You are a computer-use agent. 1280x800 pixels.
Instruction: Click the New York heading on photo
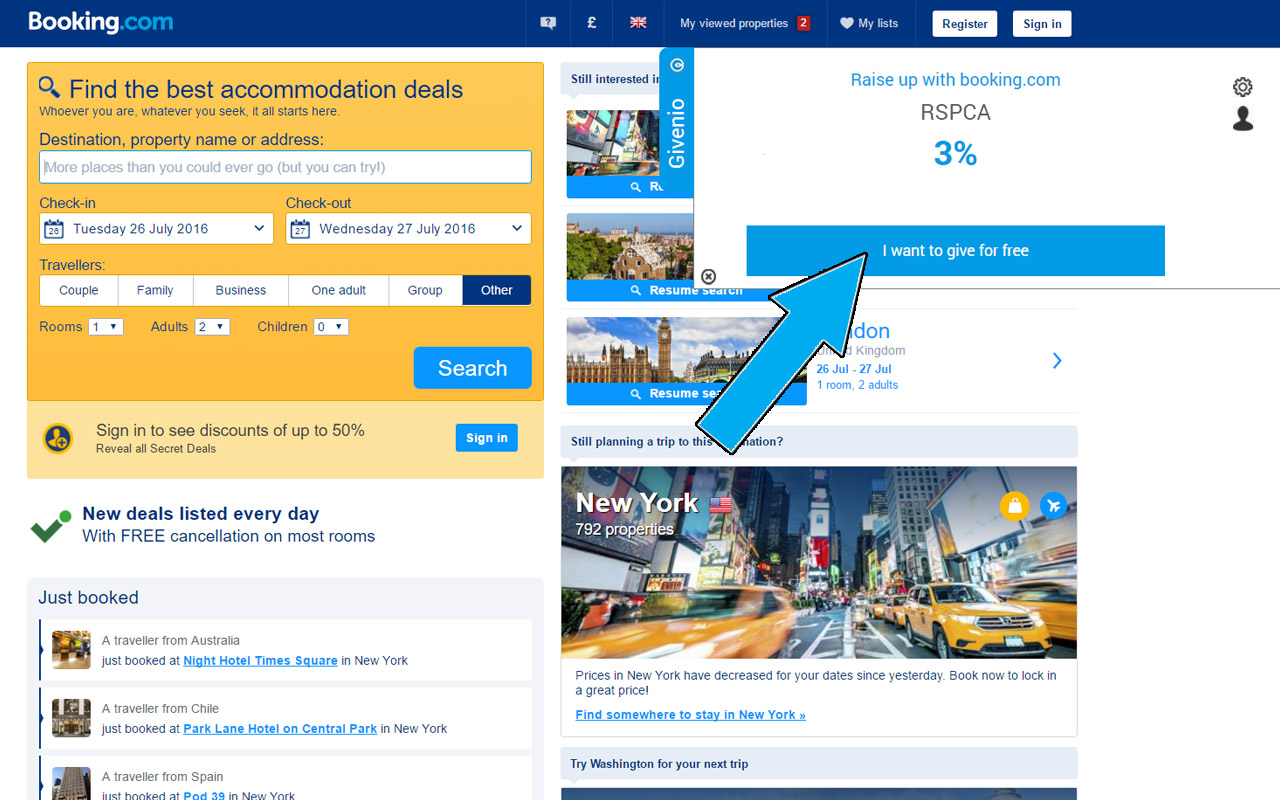[637, 502]
